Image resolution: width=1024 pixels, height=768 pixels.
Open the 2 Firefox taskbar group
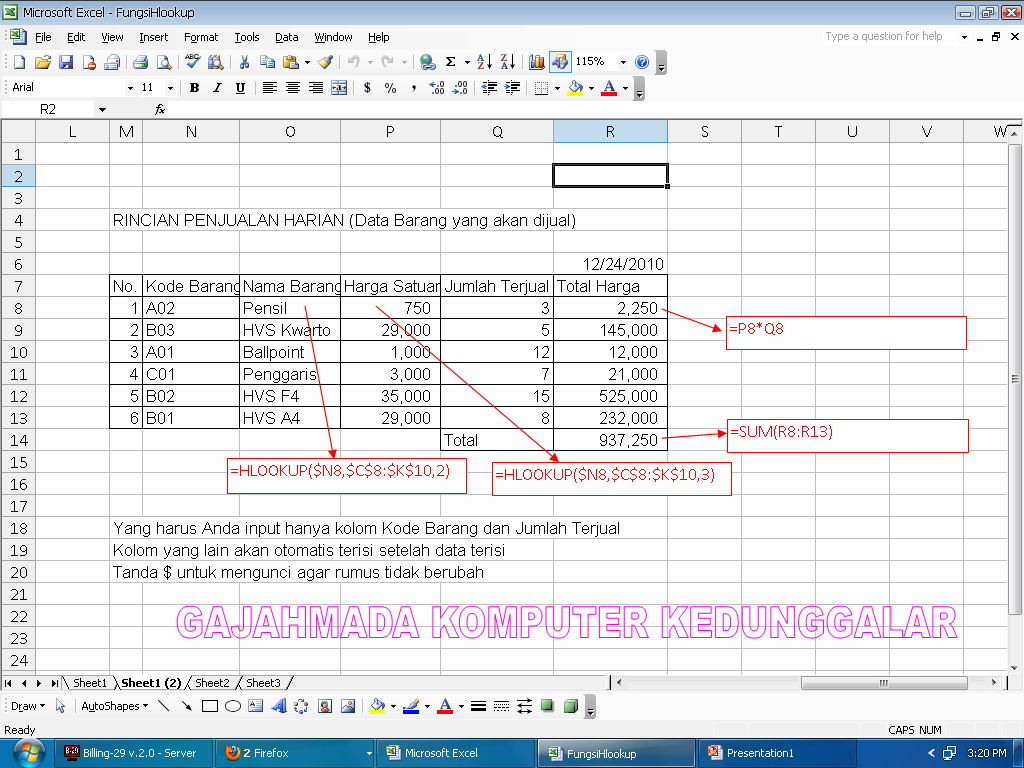tap(295, 753)
